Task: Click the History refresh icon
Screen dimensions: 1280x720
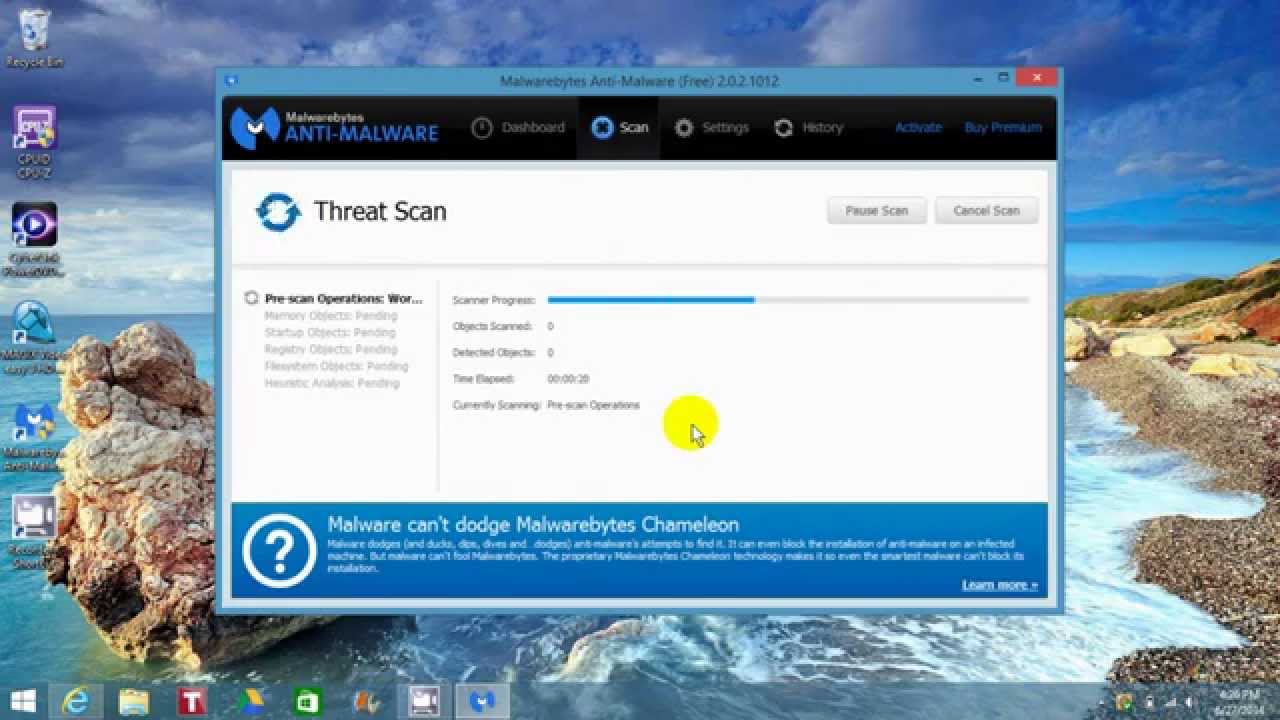Action: coord(784,128)
